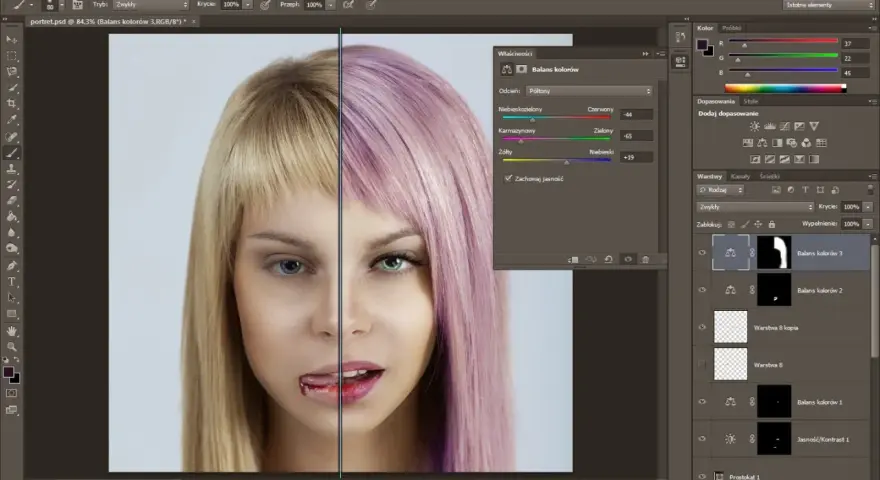Open the Krycie slider arrow in Warstwy panel
The height and width of the screenshot is (480, 880).
[x=868, y=207]
